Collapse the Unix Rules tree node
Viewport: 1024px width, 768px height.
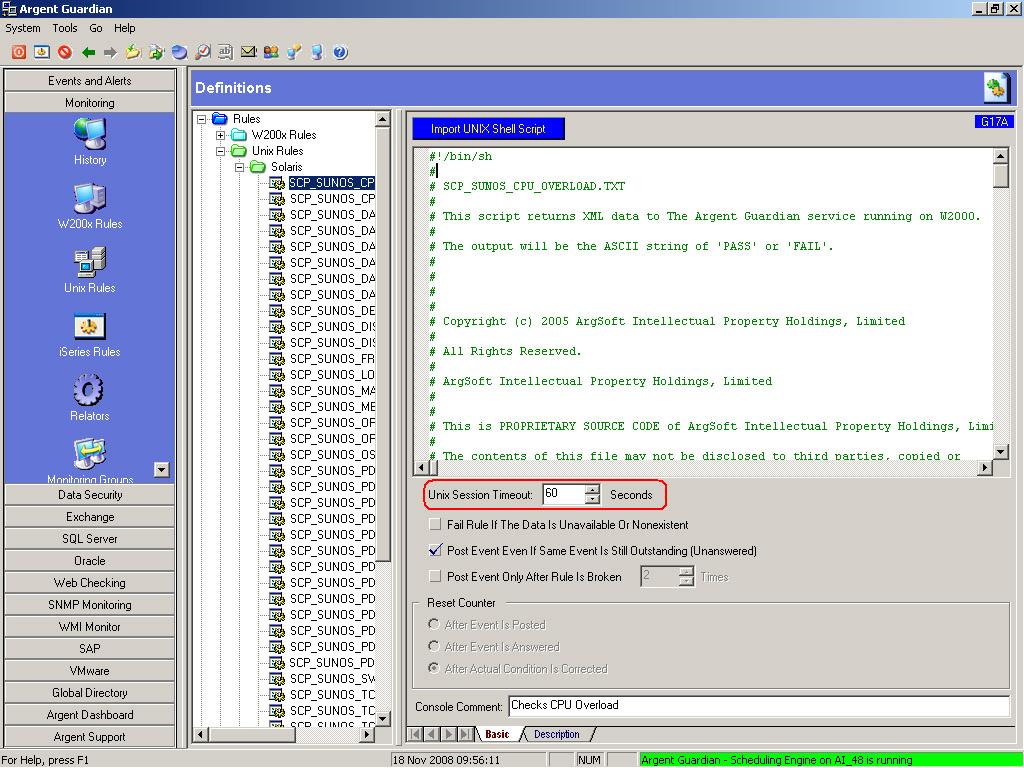click(221, 151)
